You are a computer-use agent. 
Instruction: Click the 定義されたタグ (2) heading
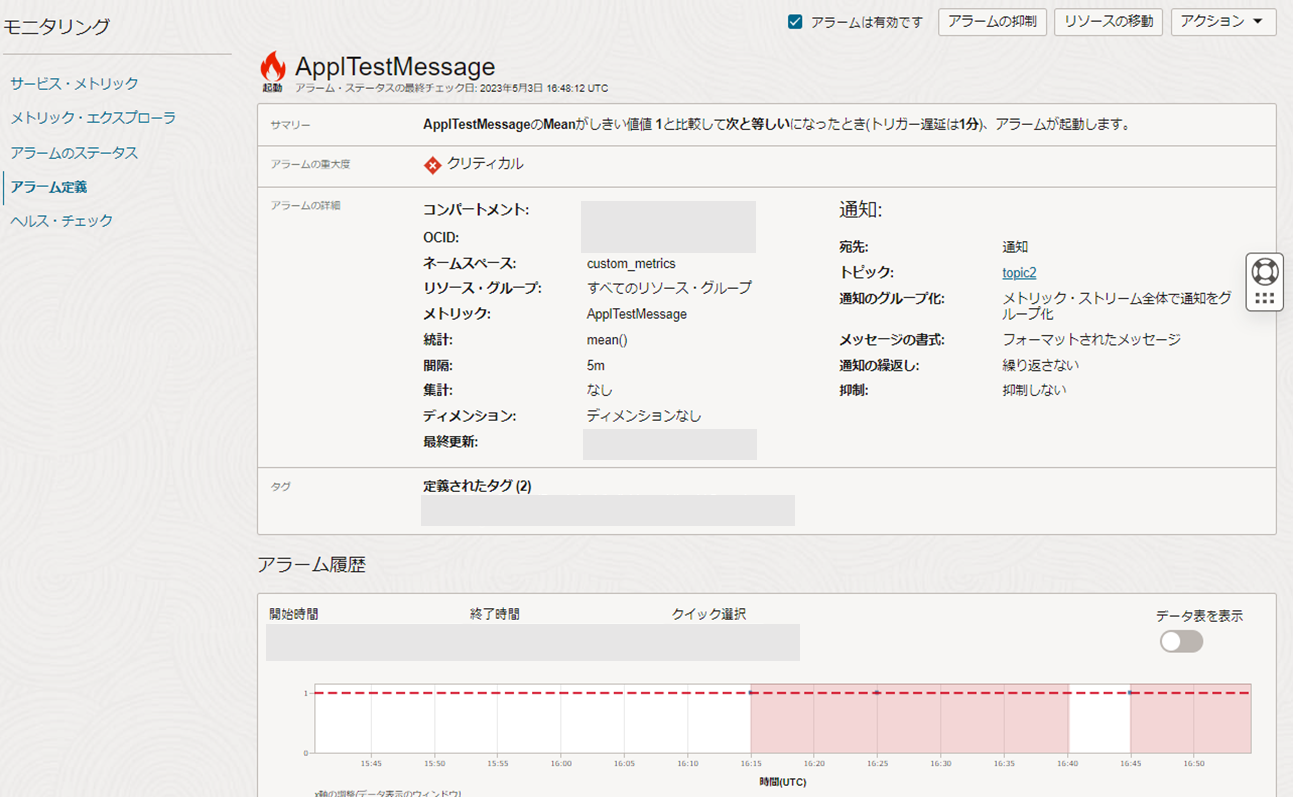pos(477,486)
